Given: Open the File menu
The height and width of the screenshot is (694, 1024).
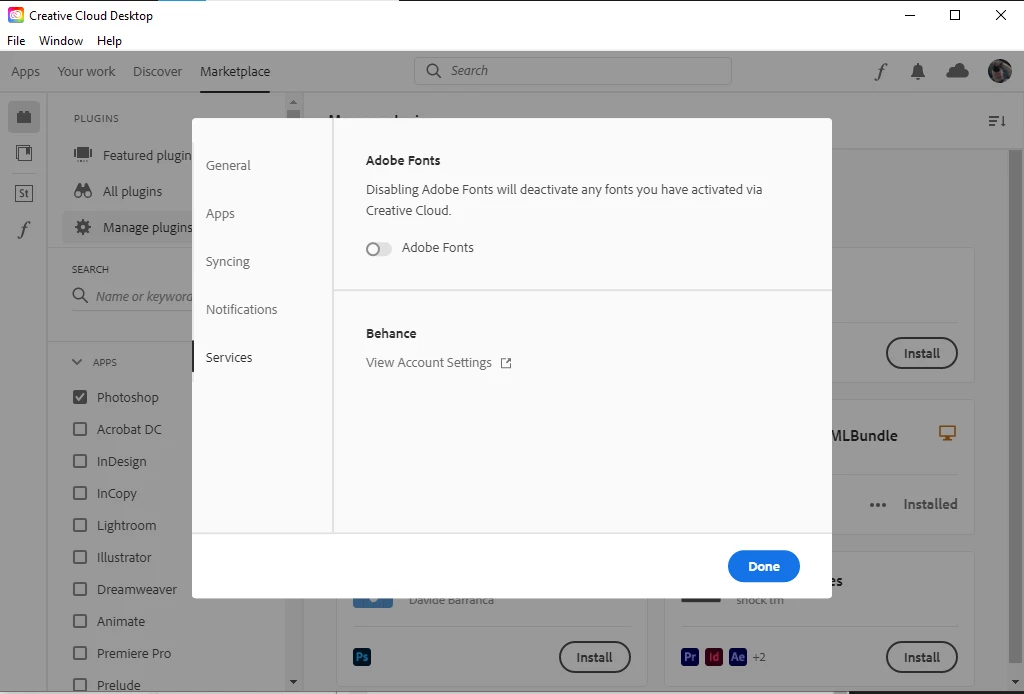Looking at the screenshot, I should coord(16,40).
